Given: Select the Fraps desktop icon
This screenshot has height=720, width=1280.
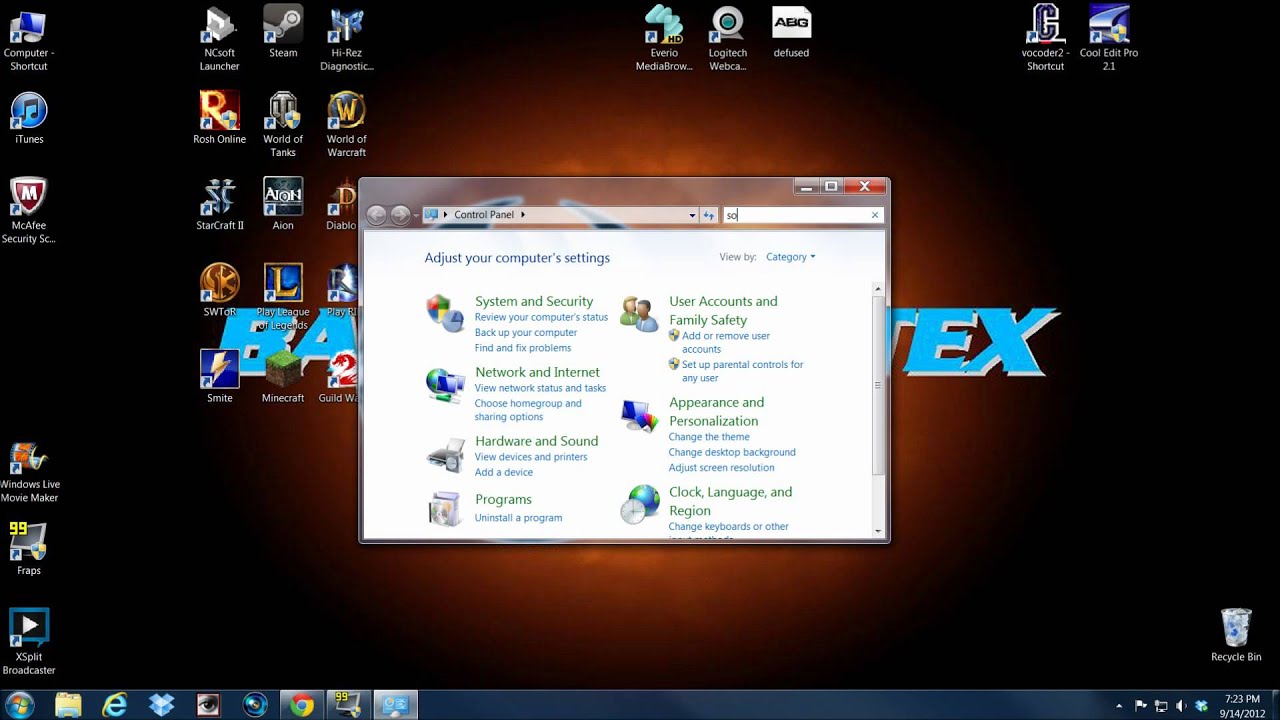Looking at the screenshot, I should (29, 549).
